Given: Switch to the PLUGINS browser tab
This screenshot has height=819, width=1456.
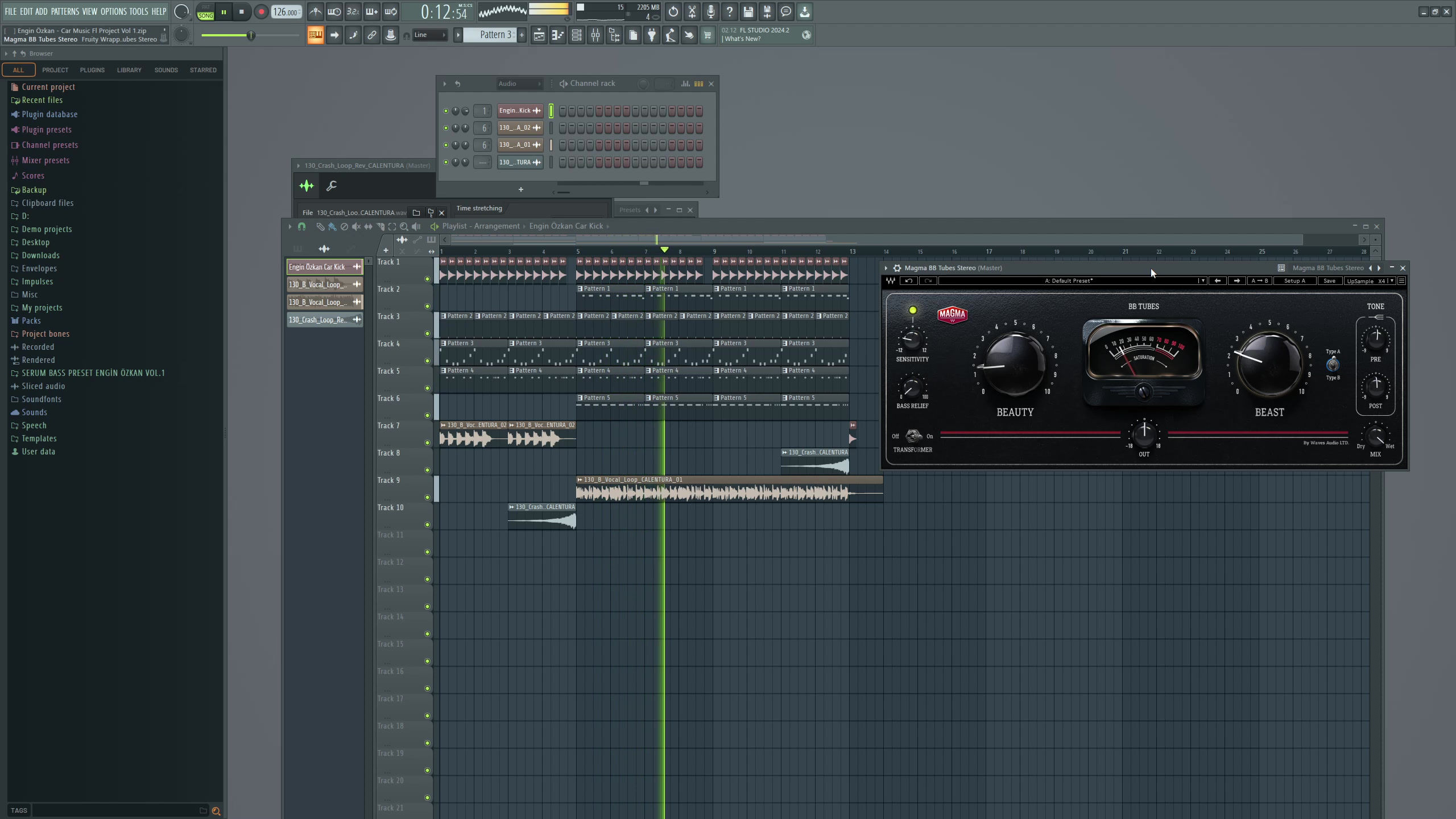Looking at the screenshot, I should [92, 70].
